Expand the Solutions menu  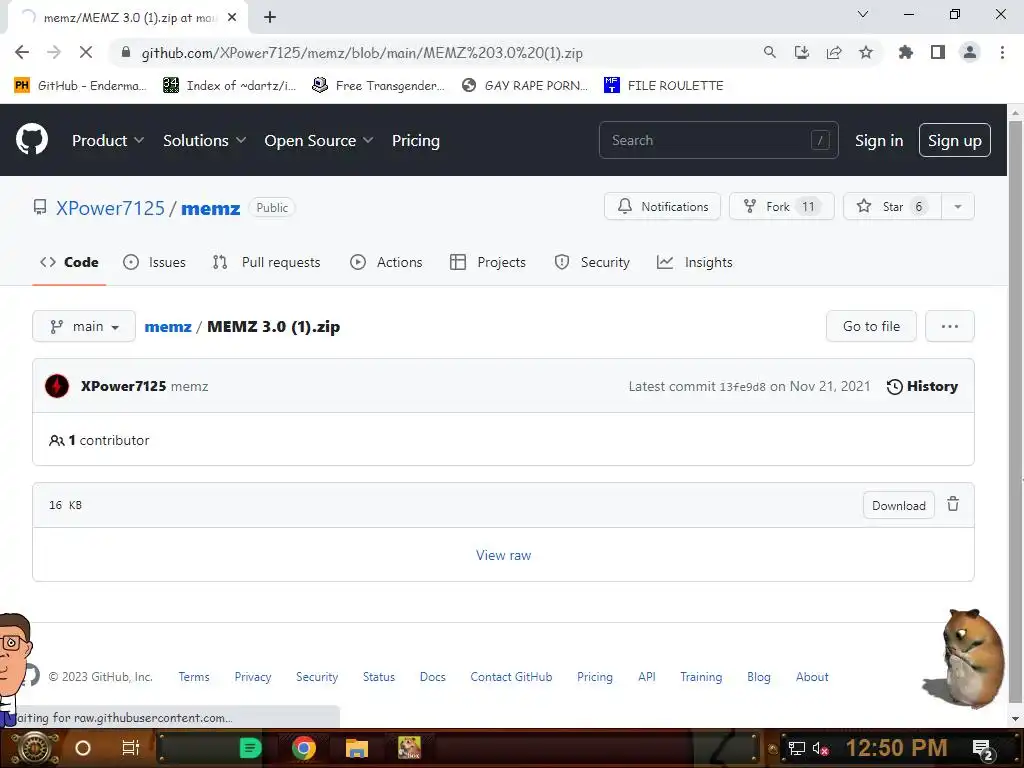click(x=204, y=140)
